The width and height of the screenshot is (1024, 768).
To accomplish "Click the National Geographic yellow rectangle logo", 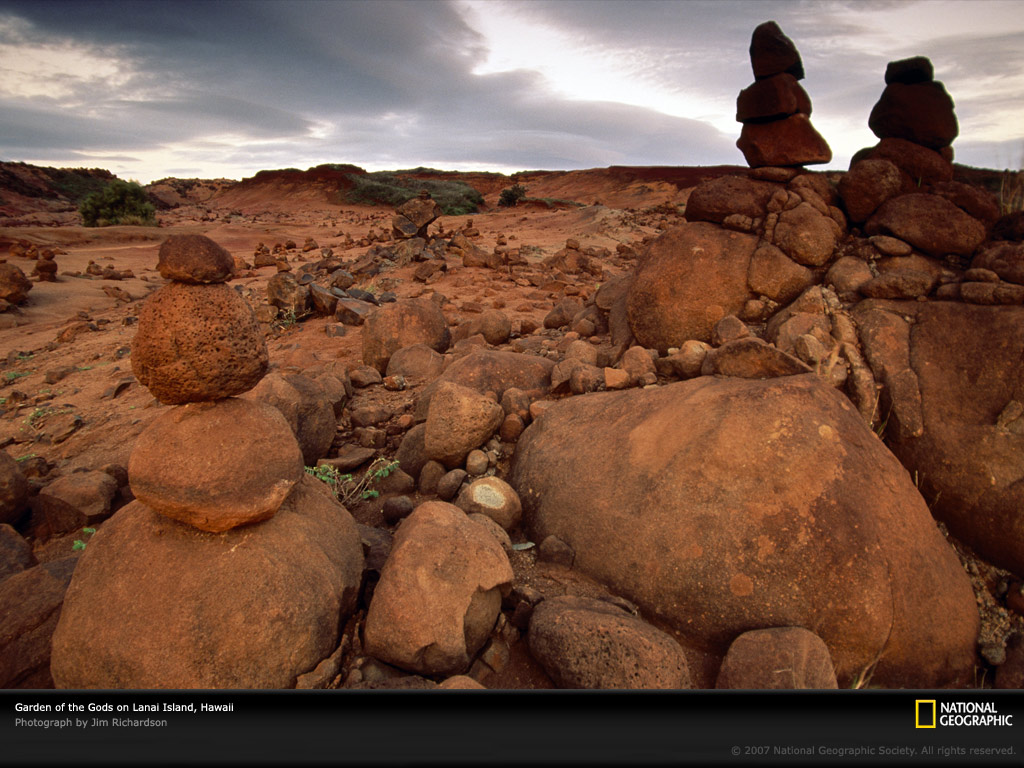I will click(925, 713).
